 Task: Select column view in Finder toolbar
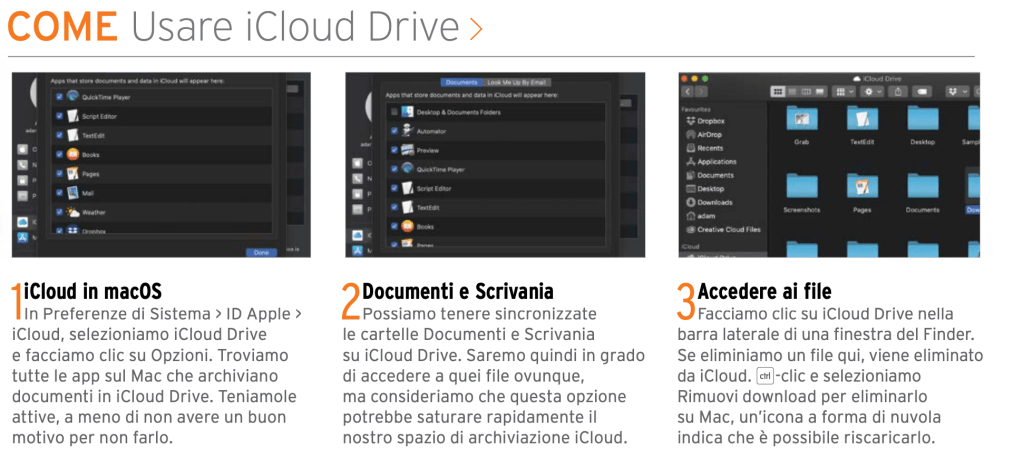point(806,91)
